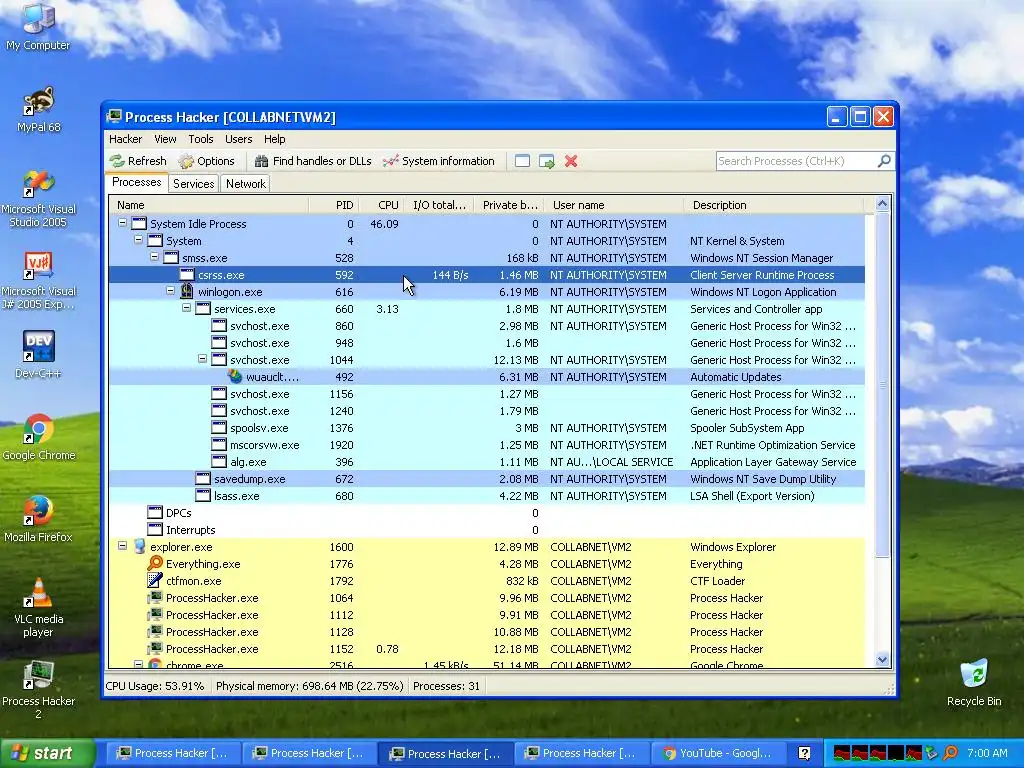Open the Tools menu

pos(200,139)
